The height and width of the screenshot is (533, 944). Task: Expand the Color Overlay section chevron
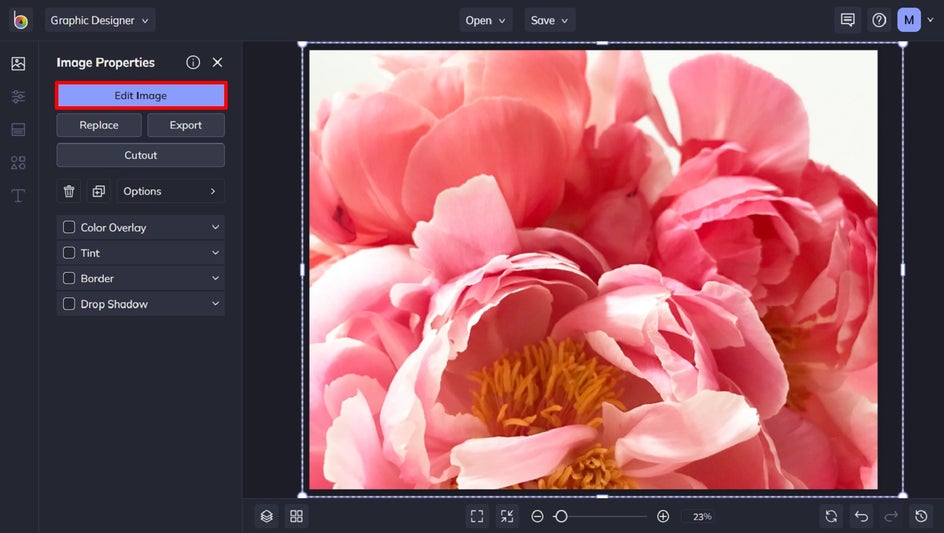215,227
